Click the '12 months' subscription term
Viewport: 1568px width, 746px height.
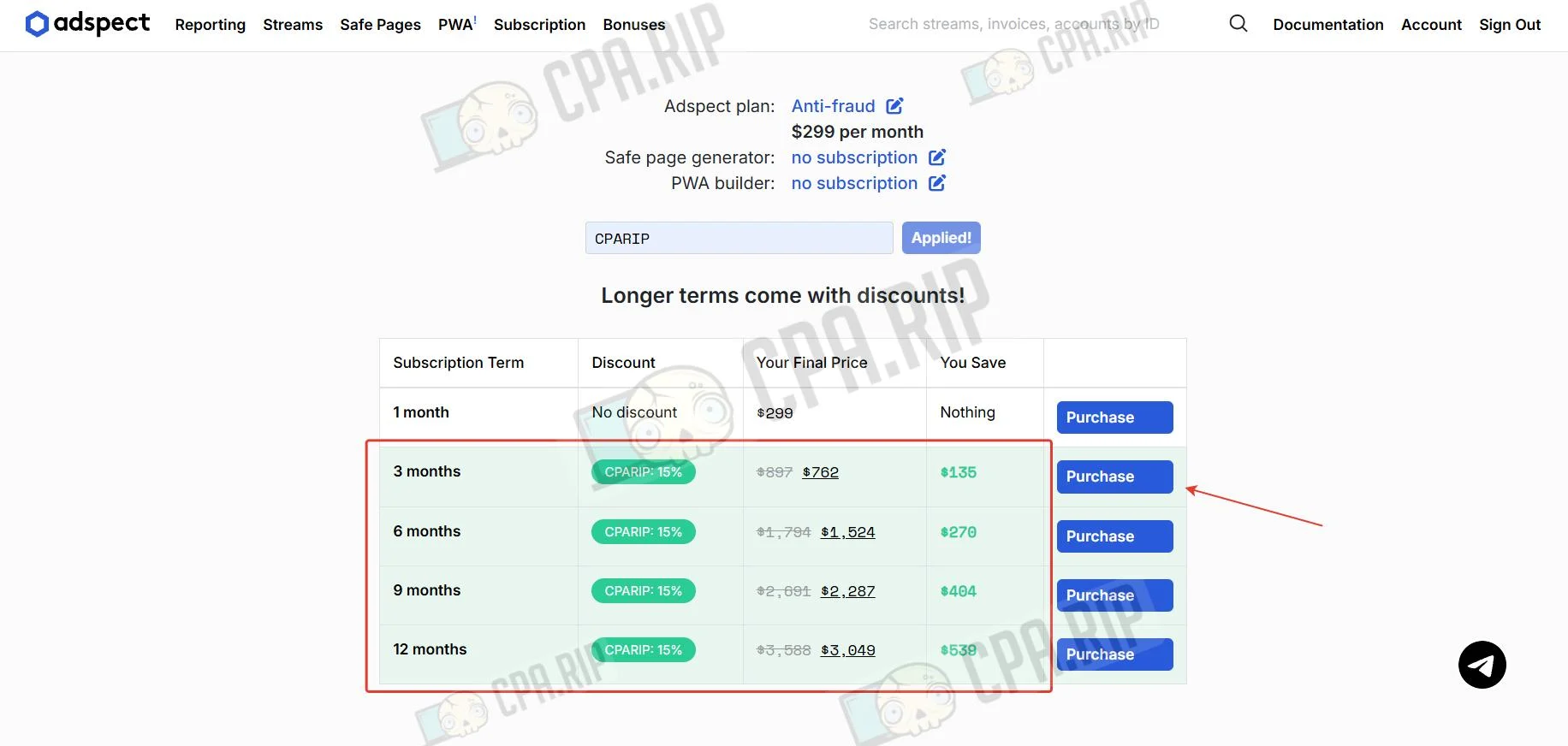click(x=430, y=649)
